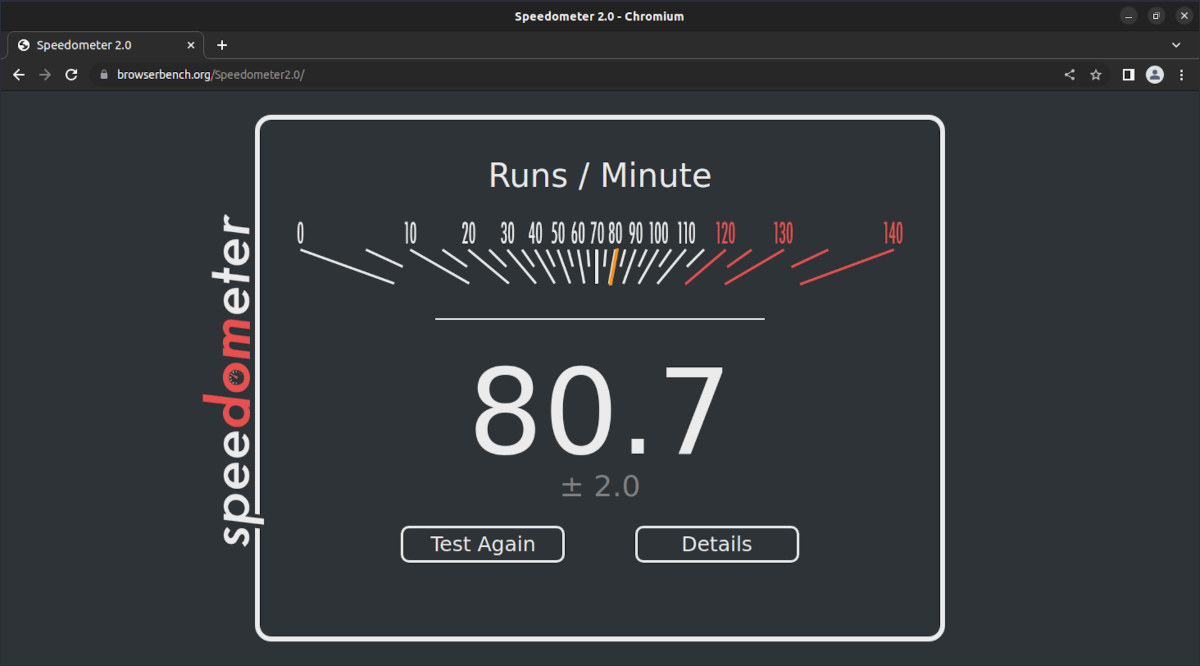Open a new tab with plus
Screen dimensions: 1200x666
coord(222,45)
